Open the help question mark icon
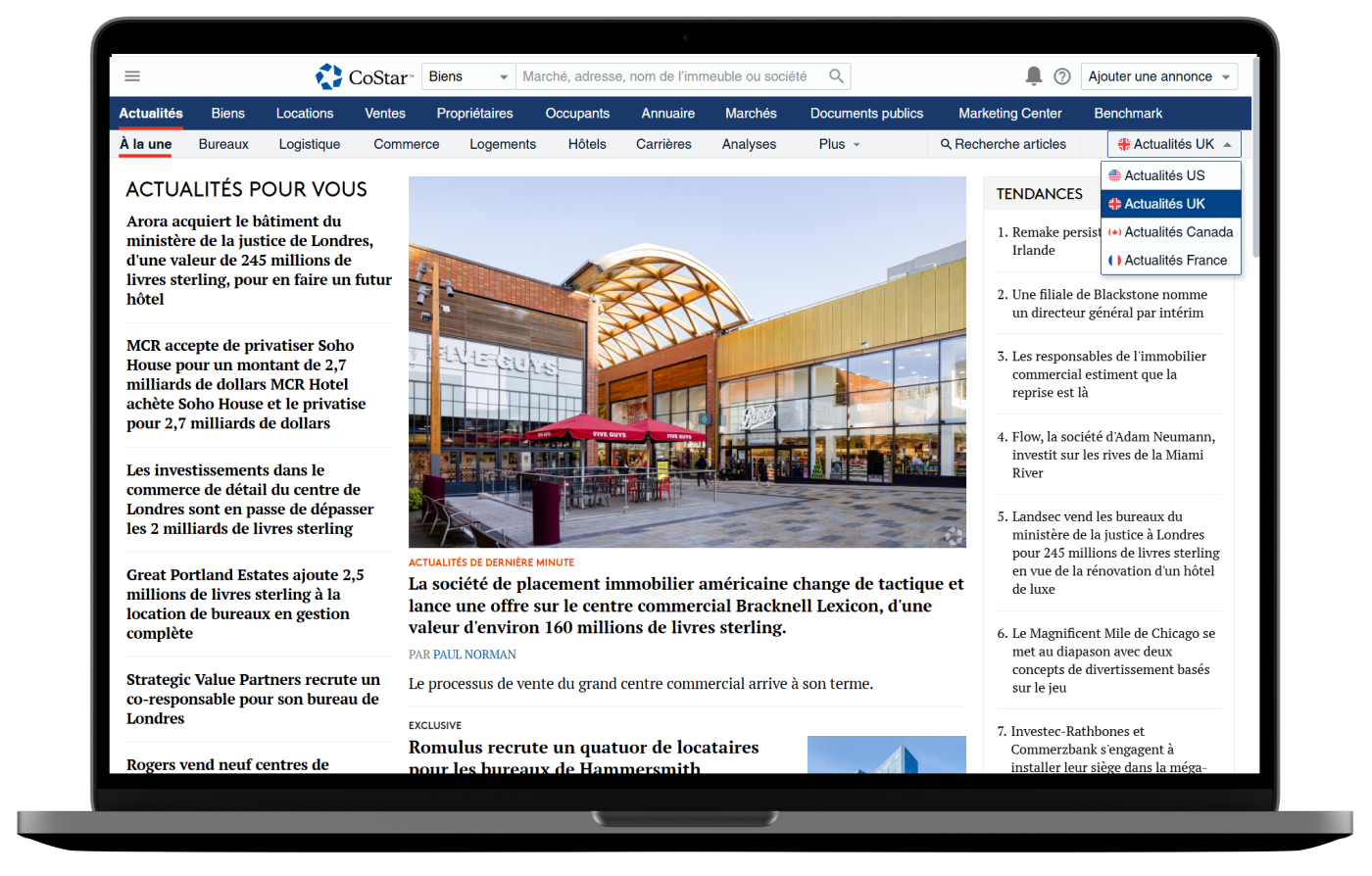The width and height of the screenshot is (1372, 876). 1061,76
